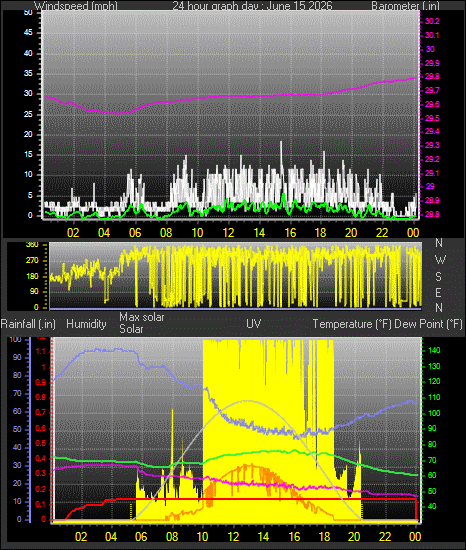Click hour "22" on the windspeed graph axis

coord(382,233)
